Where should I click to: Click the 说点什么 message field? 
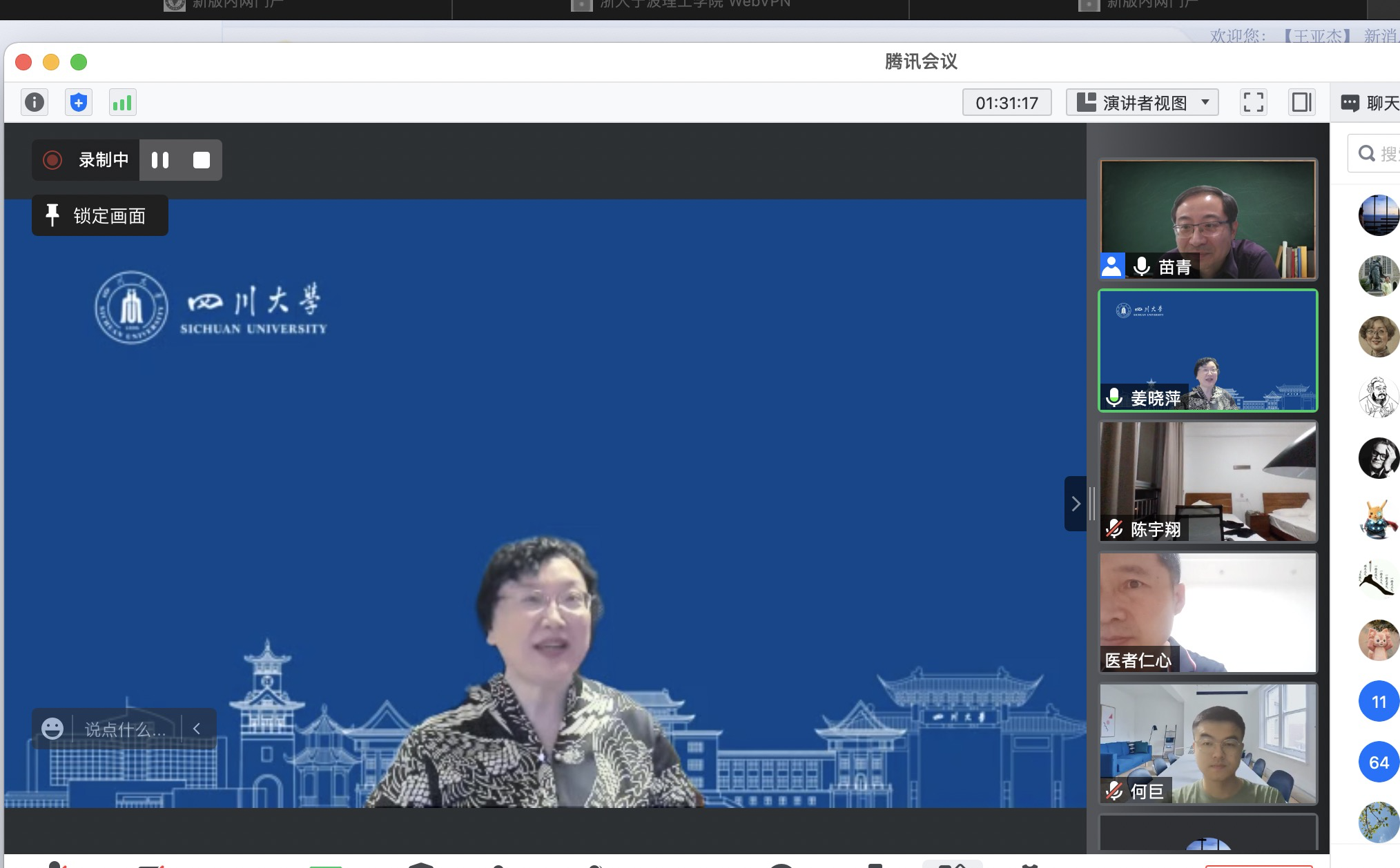(x=125, y=729)
